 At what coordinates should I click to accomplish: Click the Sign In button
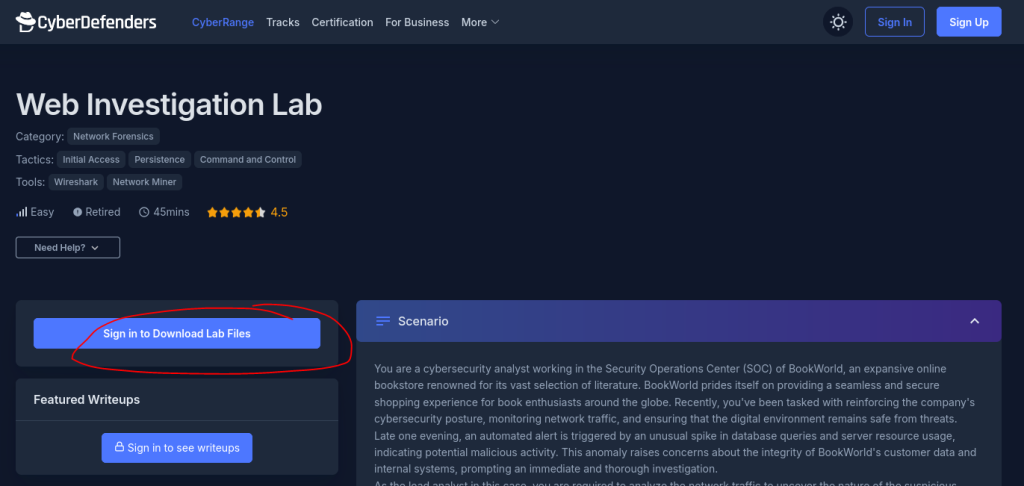tap(894, 22)
